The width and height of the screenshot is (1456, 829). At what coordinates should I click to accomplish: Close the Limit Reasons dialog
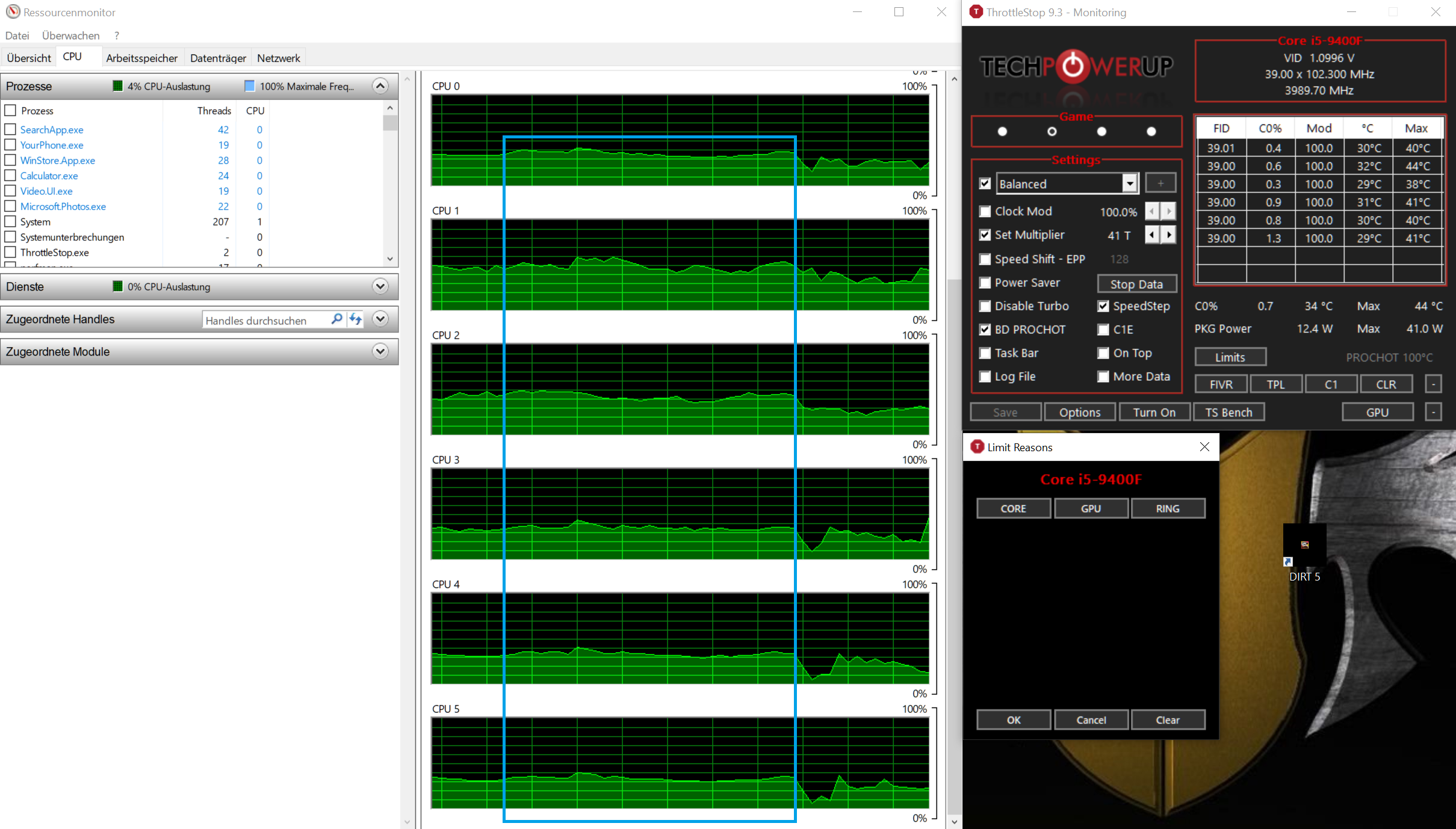[1204, 447]
